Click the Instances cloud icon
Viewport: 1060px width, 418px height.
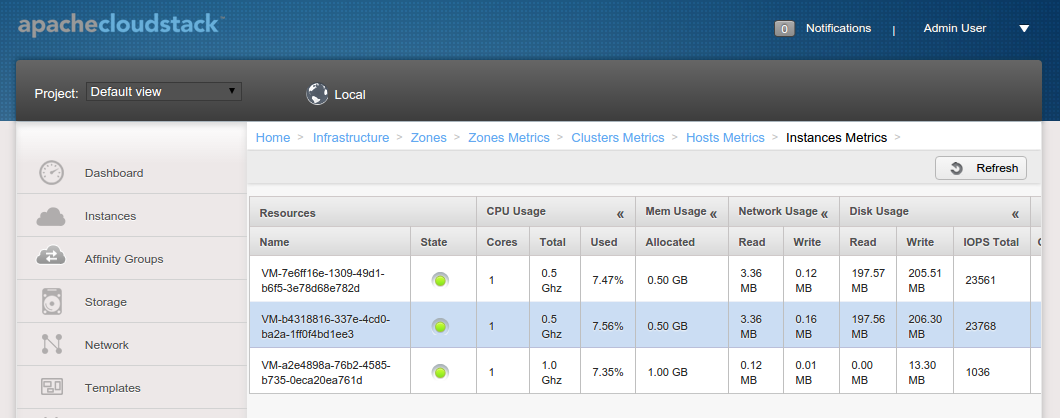click(51, 216)
